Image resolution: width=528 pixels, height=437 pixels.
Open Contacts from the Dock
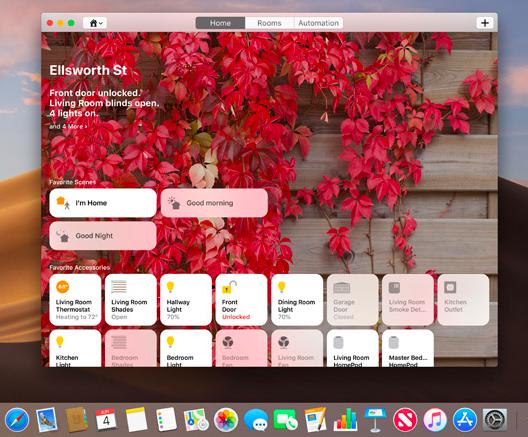coord(76,419)
